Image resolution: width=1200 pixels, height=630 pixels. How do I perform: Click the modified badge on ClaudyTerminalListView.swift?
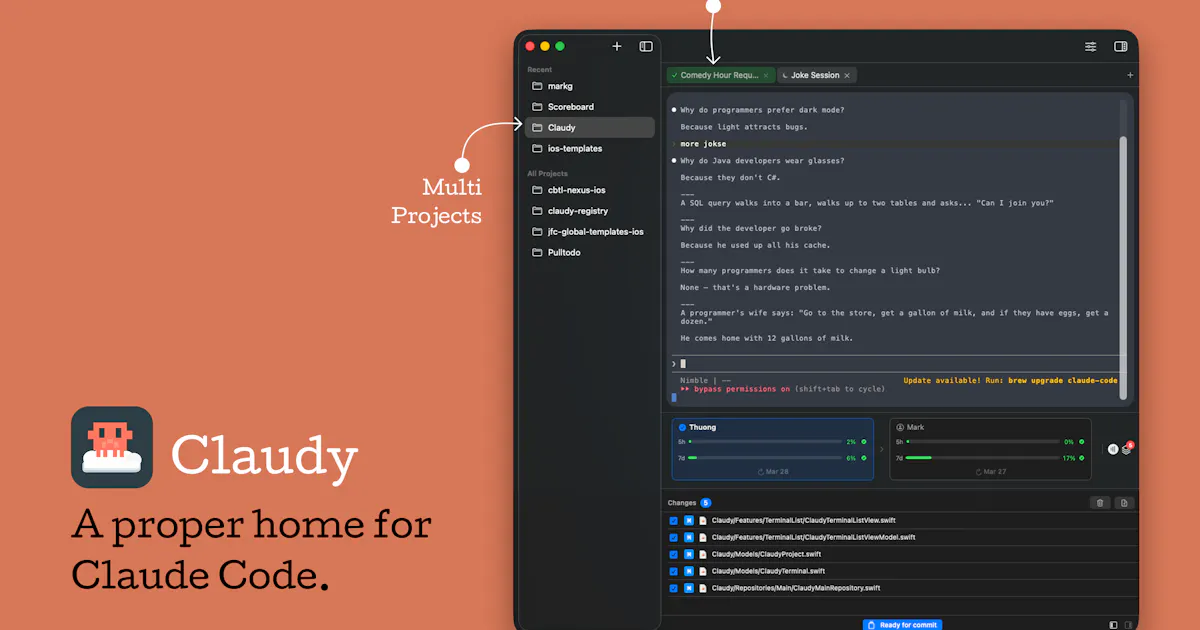point(689,521)
